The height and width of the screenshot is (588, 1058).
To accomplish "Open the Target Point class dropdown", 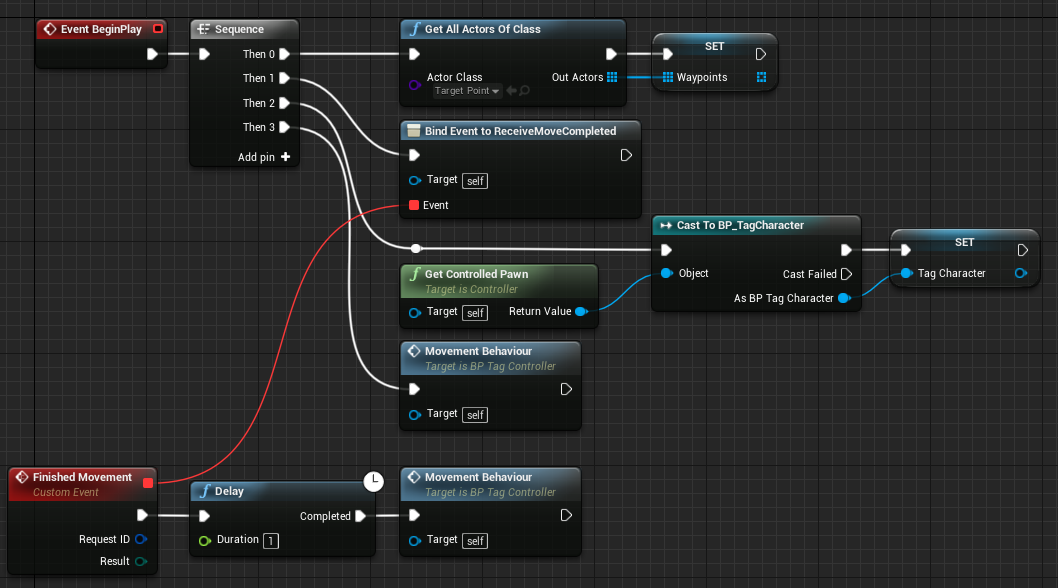I will pyautogui.click(x=466, y=90).
